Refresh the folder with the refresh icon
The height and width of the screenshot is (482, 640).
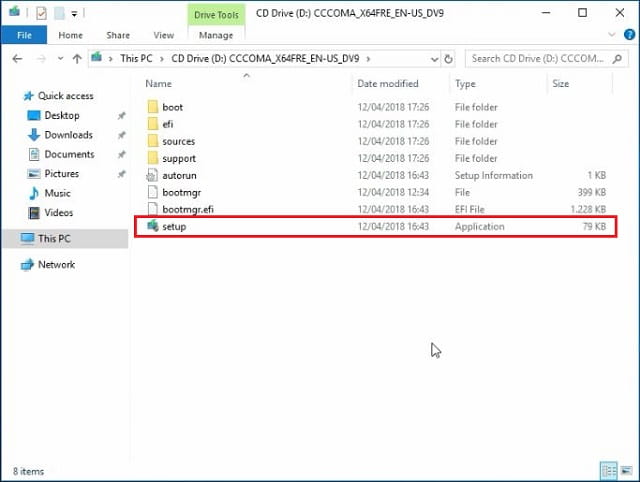pyautogui.click(x=448, y=59)
